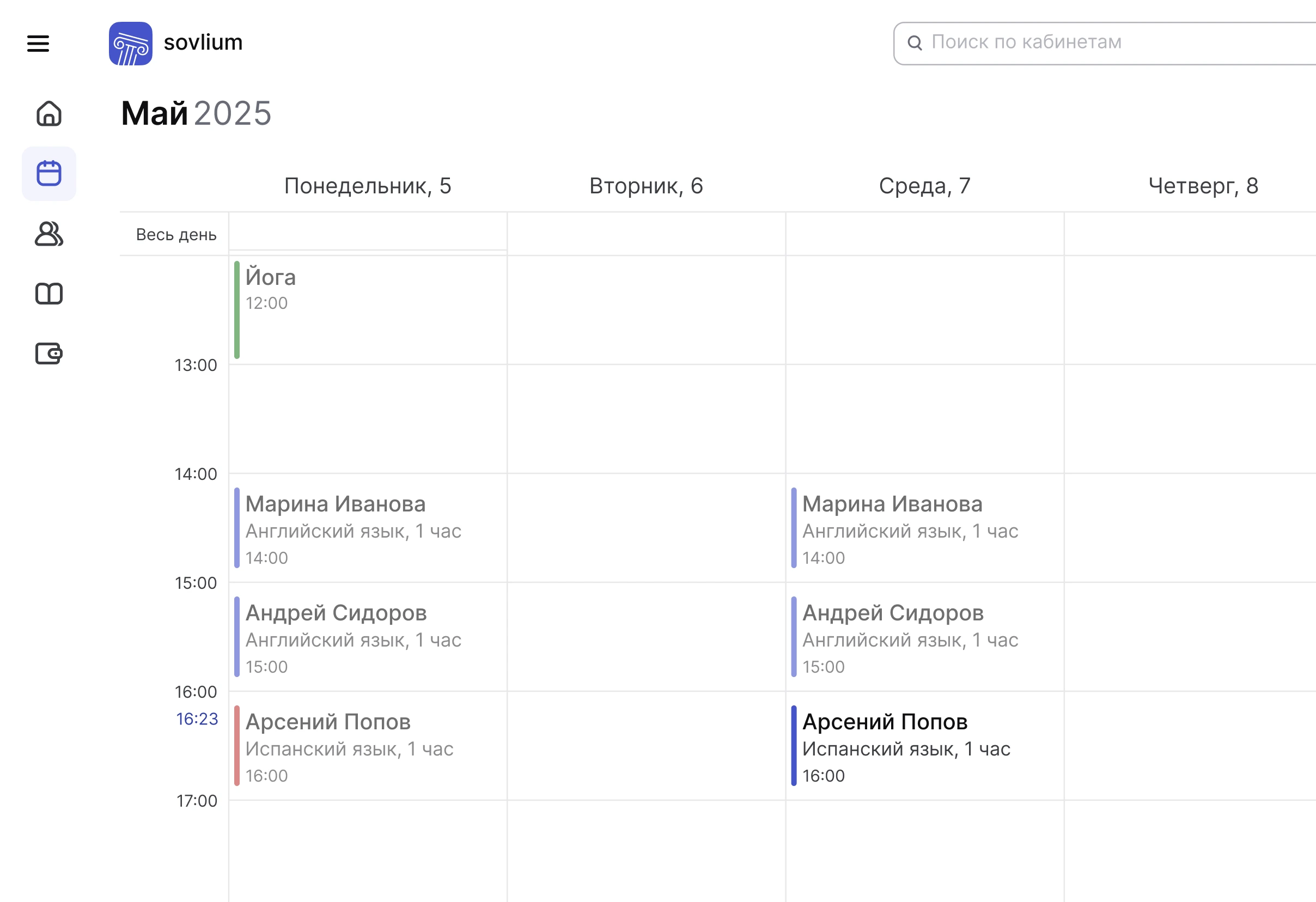This screenshot has height=902, width=1316.
Task: Select the Четверг, 8 day header
Action: [x=1203, y=186]
